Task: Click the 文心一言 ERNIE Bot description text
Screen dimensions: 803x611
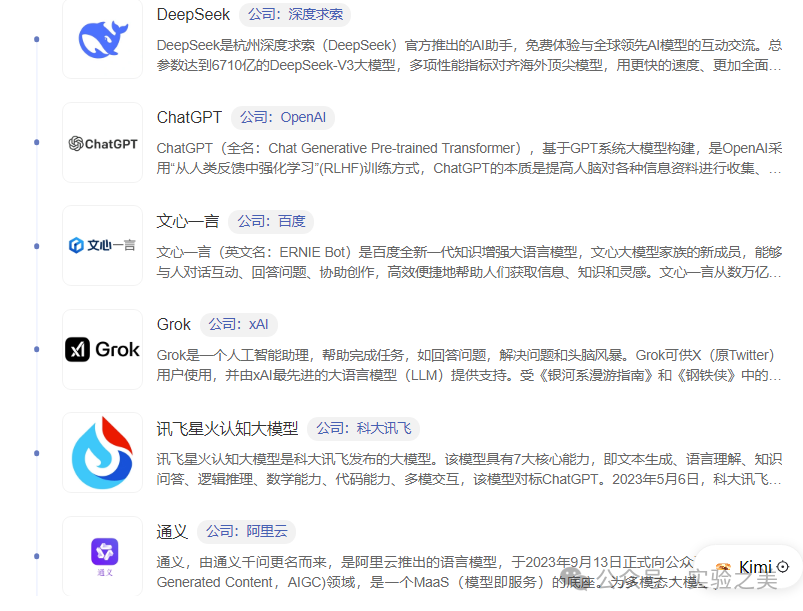Action: coord(469,262)
